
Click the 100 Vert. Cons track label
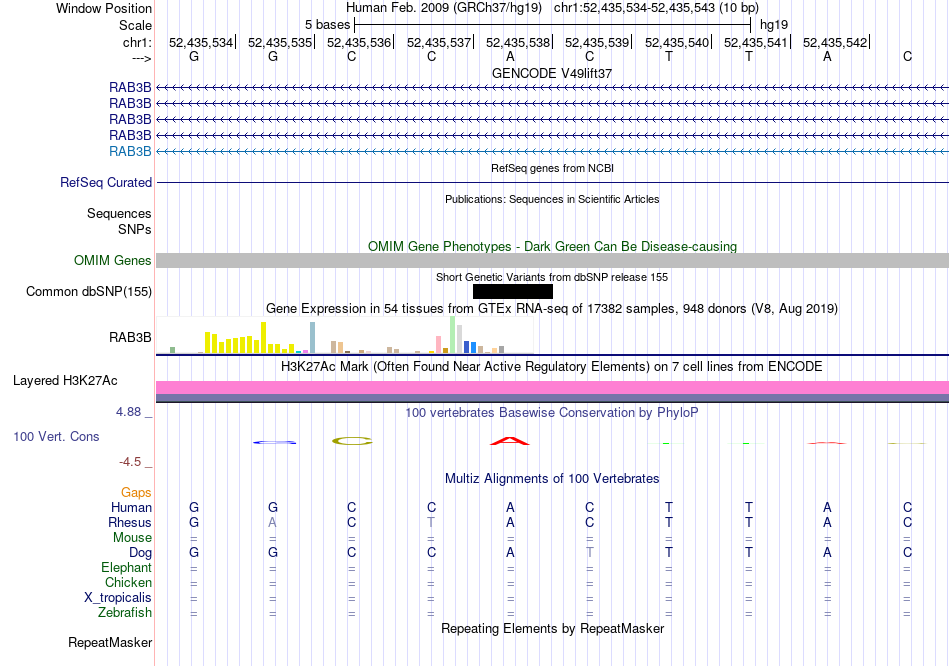point(56,436)
